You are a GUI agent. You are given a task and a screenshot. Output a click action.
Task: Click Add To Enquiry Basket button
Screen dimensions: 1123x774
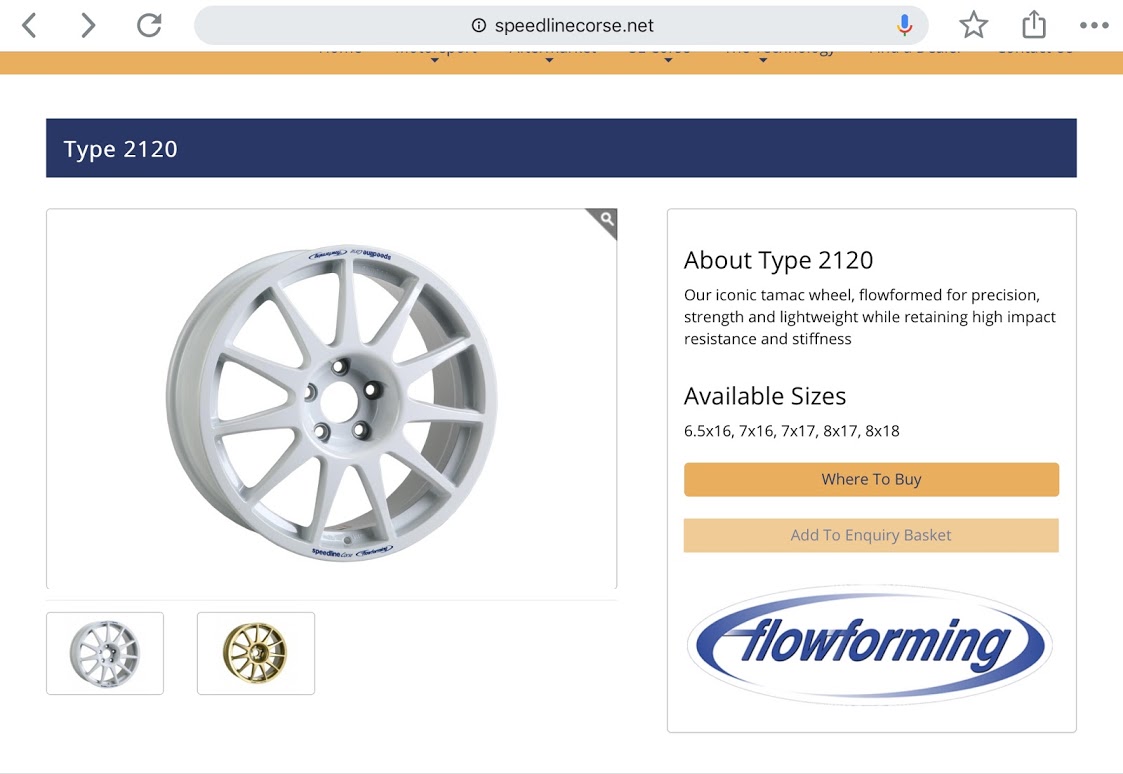(x=871, y=535)
